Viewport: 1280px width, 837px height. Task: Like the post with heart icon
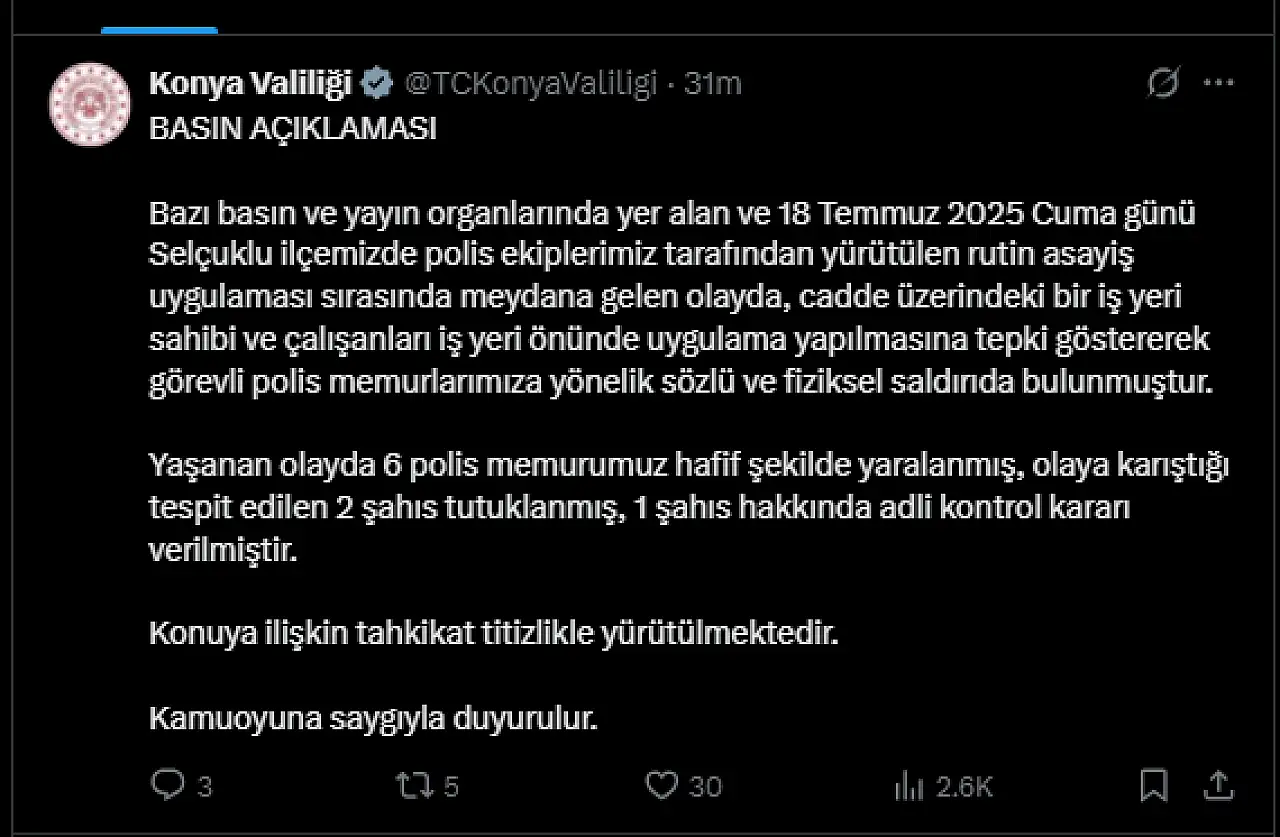point(662,785)
